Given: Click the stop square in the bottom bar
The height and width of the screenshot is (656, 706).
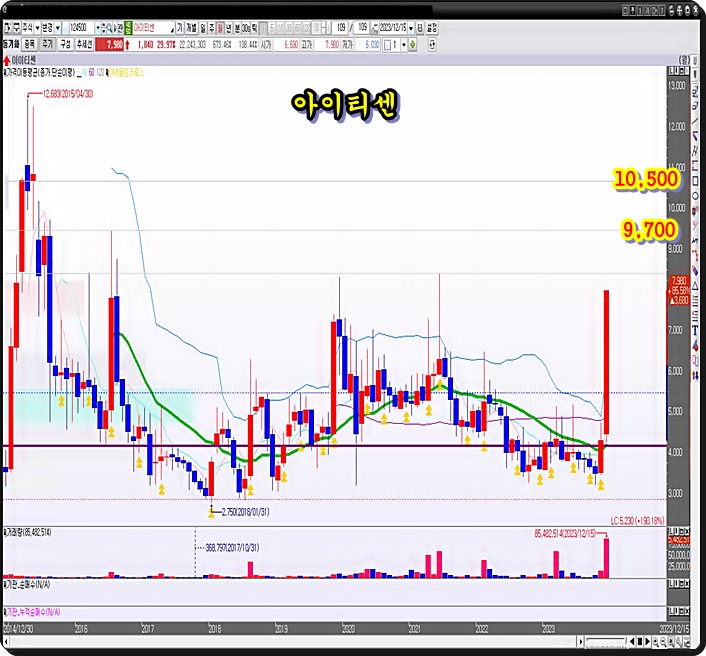Looking at the screenshot, I should click(640, 642).
